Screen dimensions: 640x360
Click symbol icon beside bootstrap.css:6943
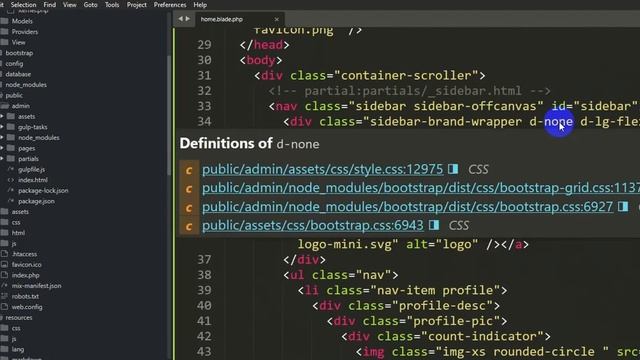[x=189, y=226]
